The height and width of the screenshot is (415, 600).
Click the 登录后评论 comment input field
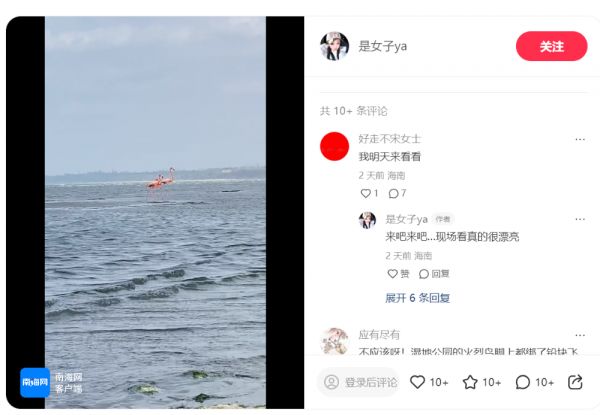pyautogui.click(x=359, y=382)
